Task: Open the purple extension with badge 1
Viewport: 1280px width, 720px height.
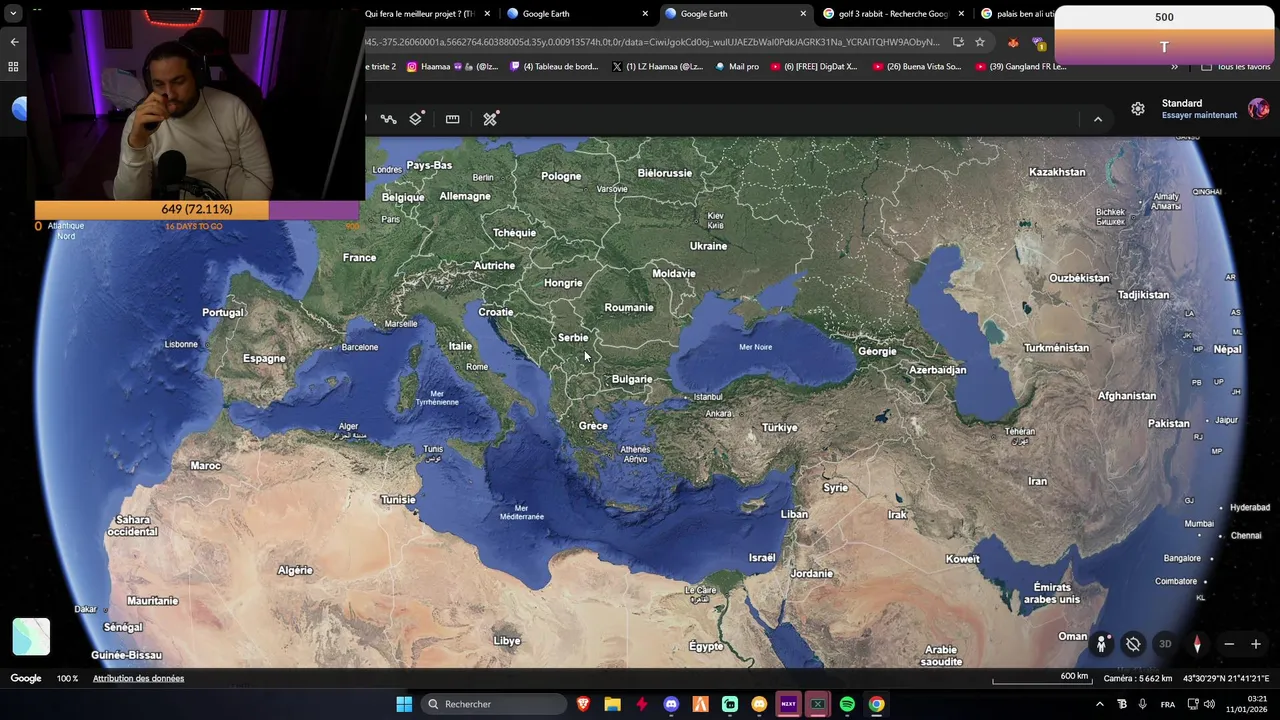Action: (1039, 43)
